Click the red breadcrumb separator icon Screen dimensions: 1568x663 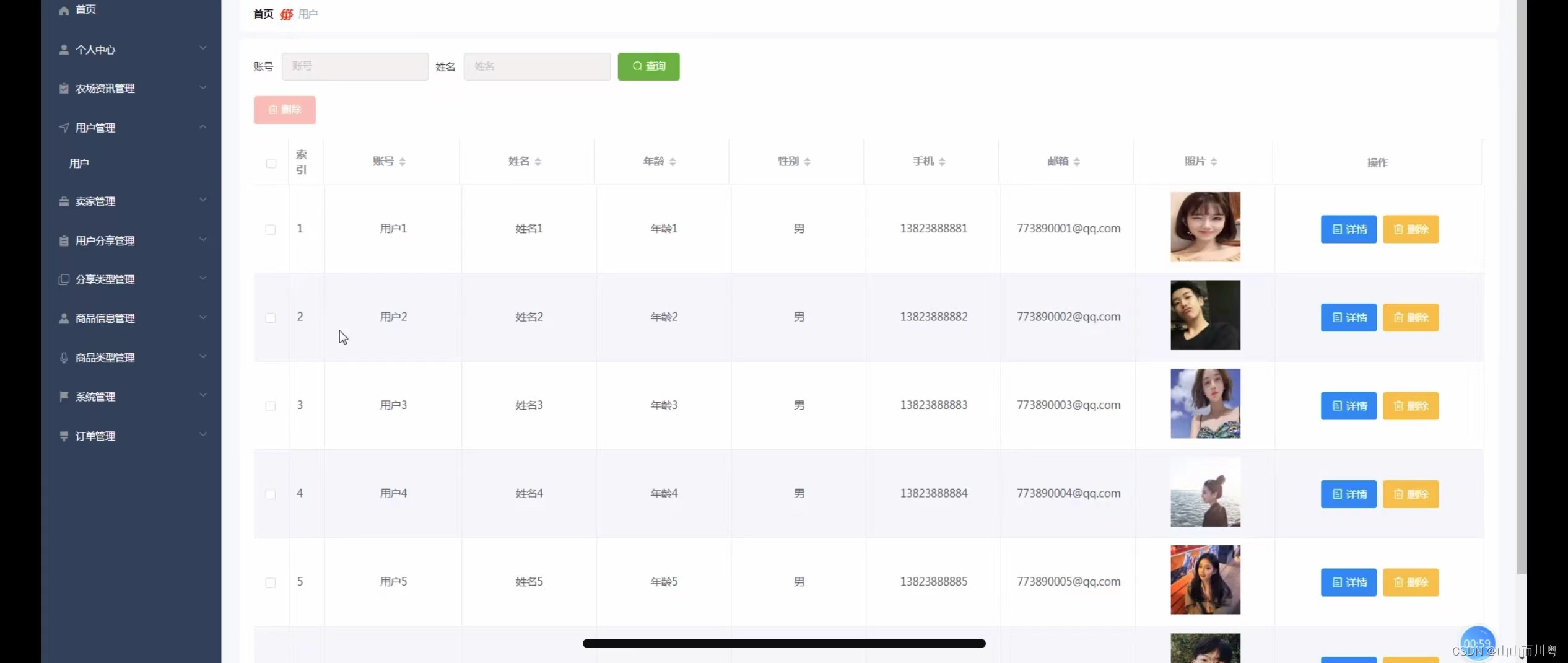(286, 14)
